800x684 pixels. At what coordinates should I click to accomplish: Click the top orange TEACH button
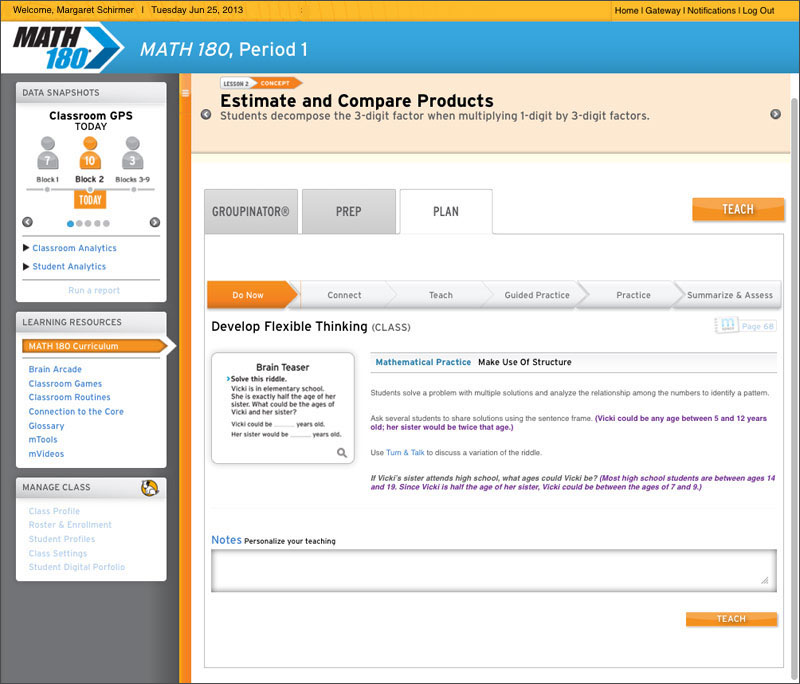coord(738,209)
